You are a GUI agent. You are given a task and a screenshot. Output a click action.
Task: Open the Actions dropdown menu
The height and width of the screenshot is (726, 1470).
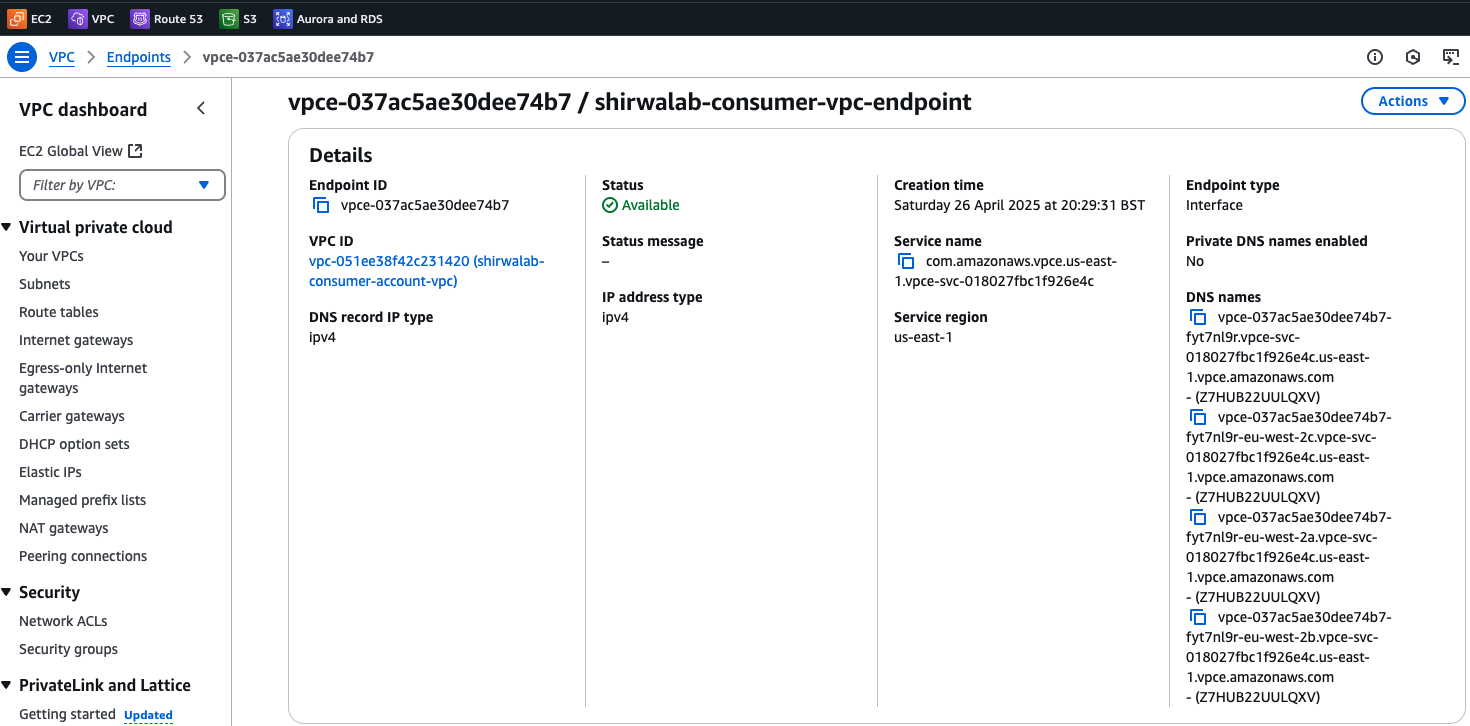pyautogui.click(x=1413, y=101)
